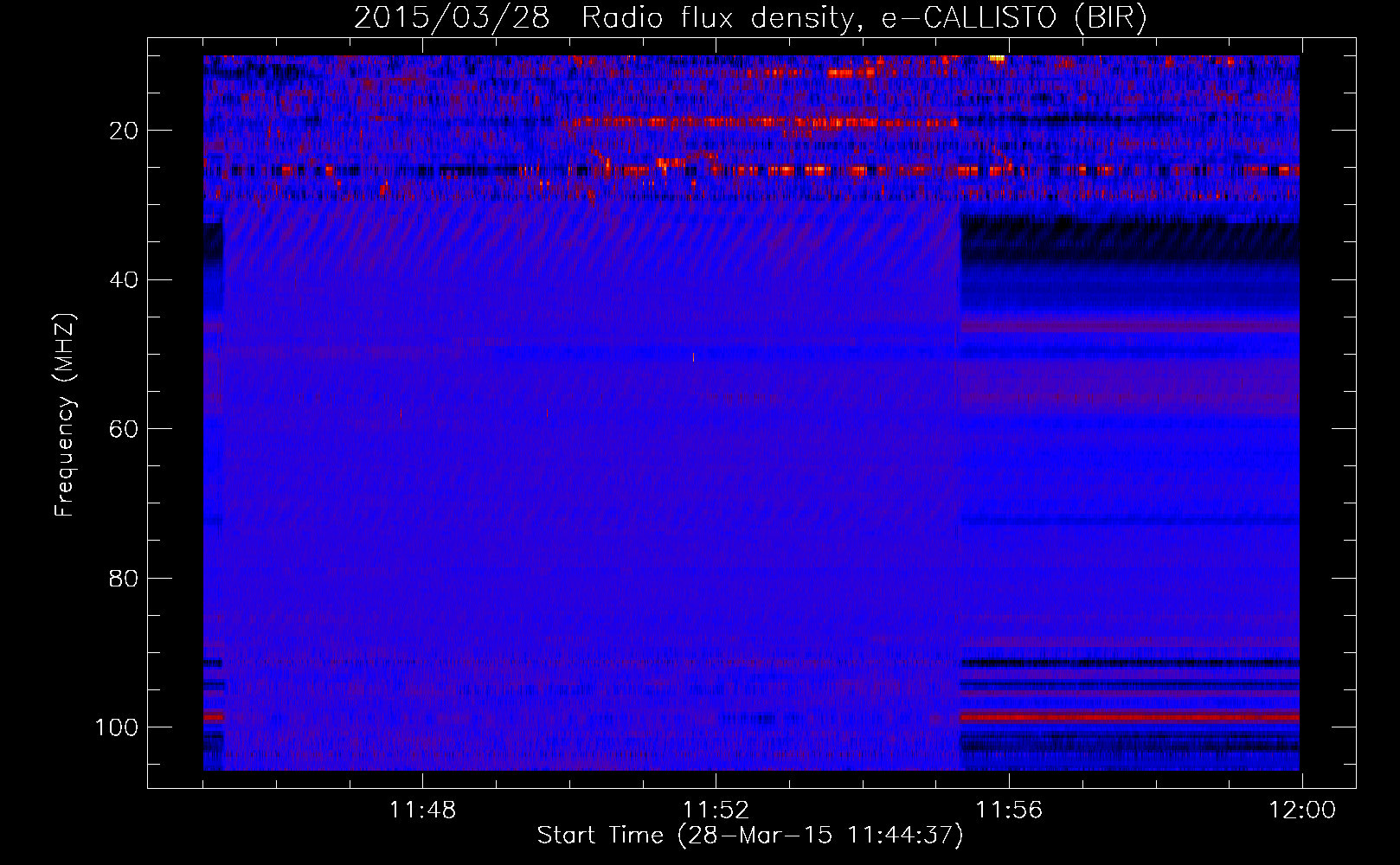Click the 'Start Time (28-Mar-15 11:44:37)' label

pos(750,836)
